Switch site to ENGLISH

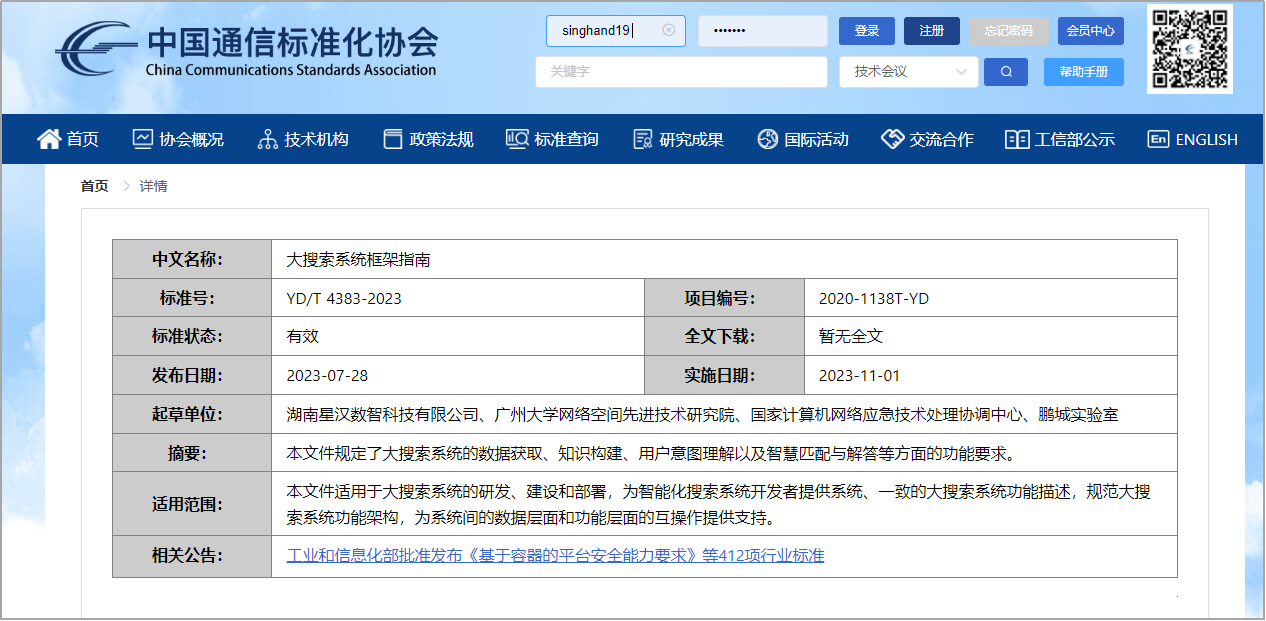pyautogui.click(x=1192, y=139)
